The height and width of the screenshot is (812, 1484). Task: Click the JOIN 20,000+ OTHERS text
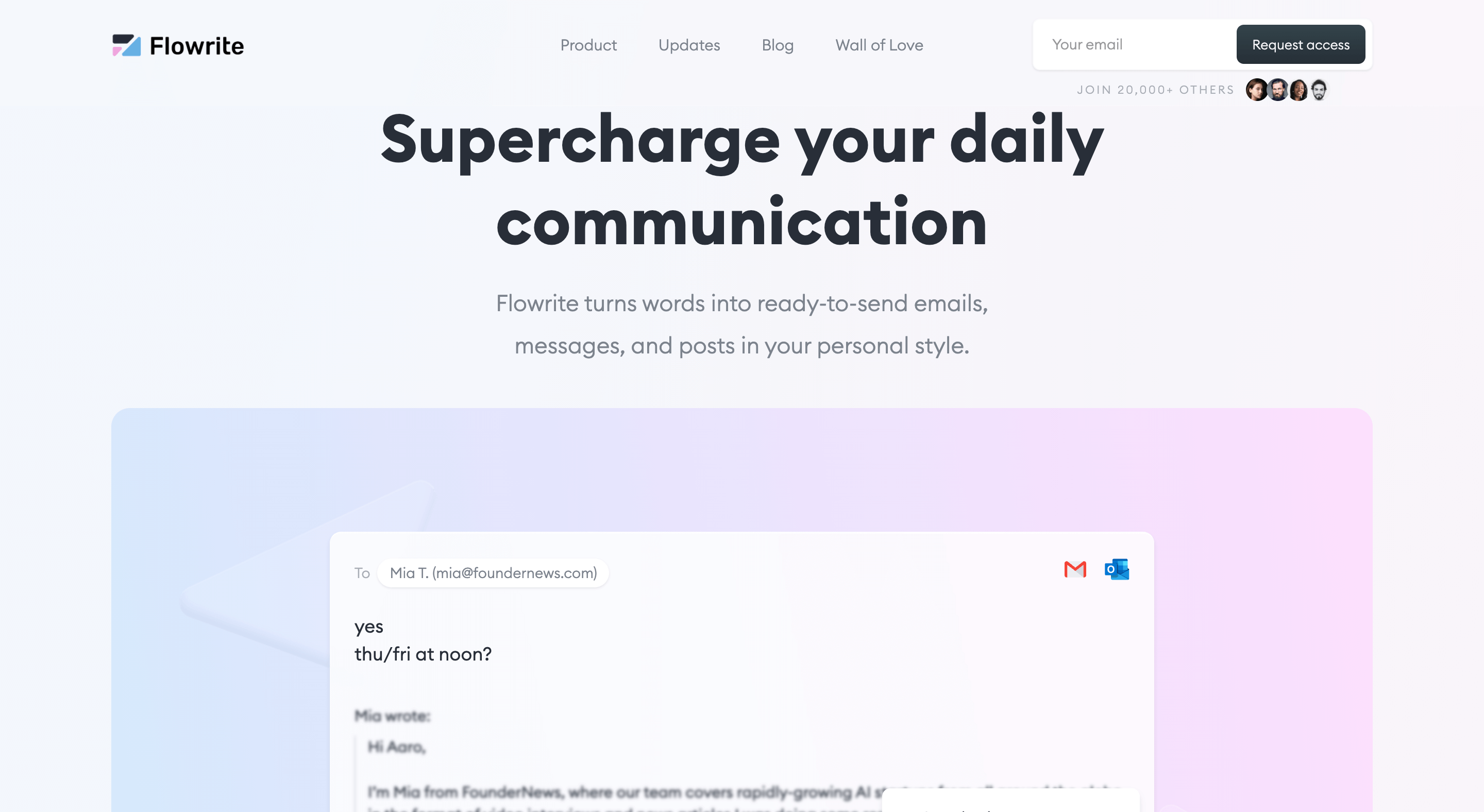(x=1155, y=89)
